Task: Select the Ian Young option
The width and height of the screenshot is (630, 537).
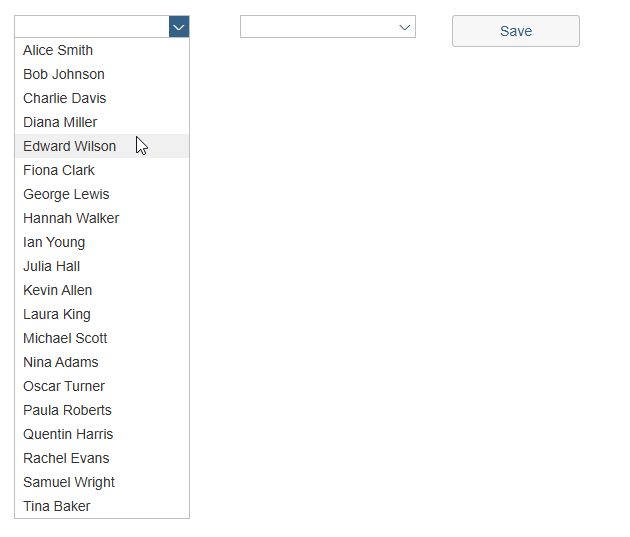Action: pos(54,242)
